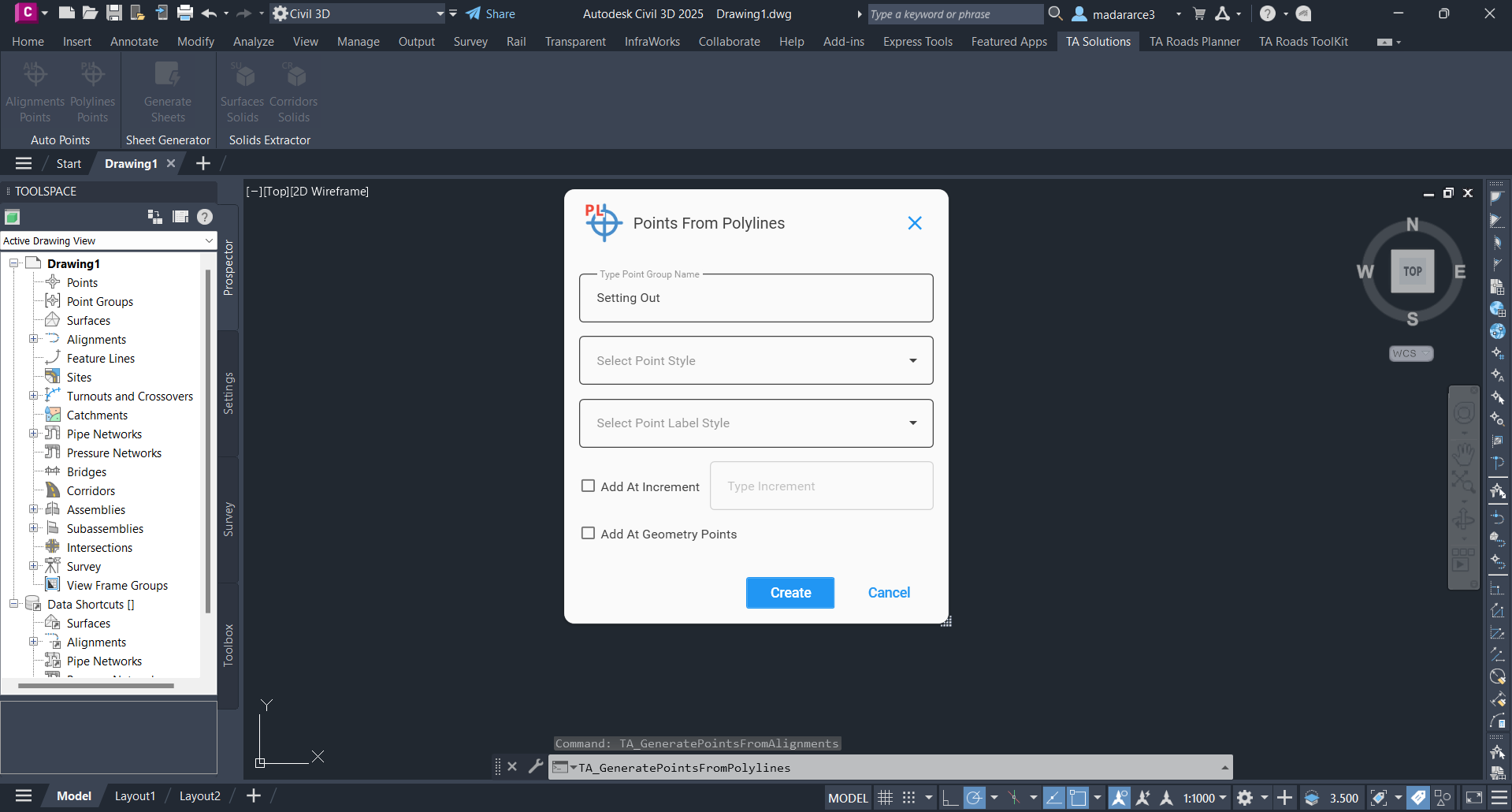Click the Toolspace item view orientation icon
The height and width of the screenshot is (812, 1512).
154,217
